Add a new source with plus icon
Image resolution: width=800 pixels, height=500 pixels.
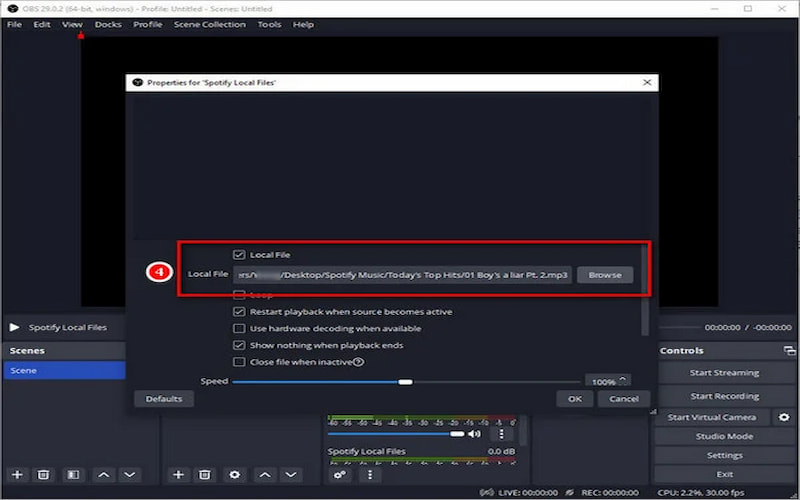pyautogui.click(x=178, y=475)
